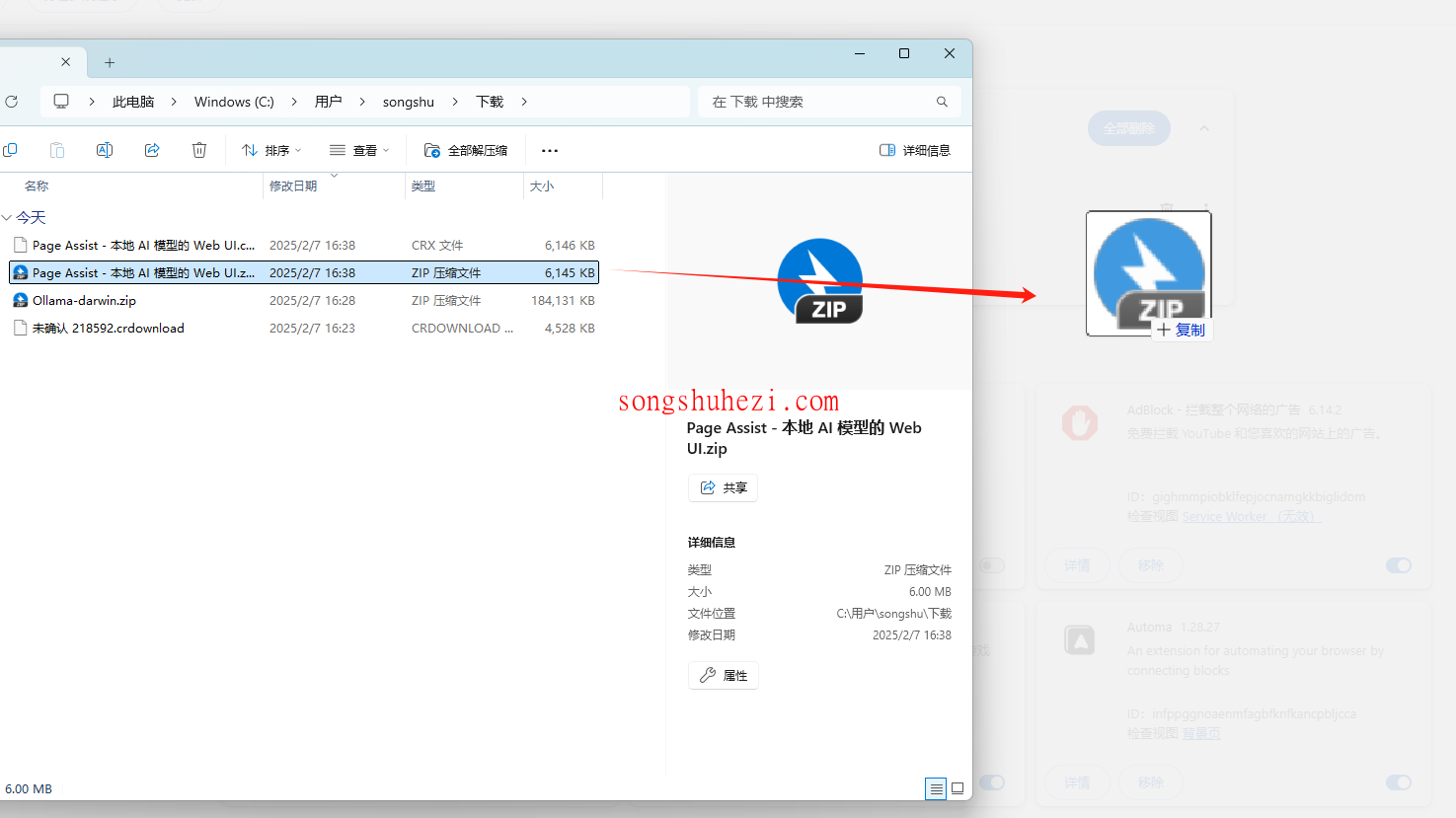Screen dimensions: 1456x818
Task: Close the current Explorer tab
Action: click(66, 61)
